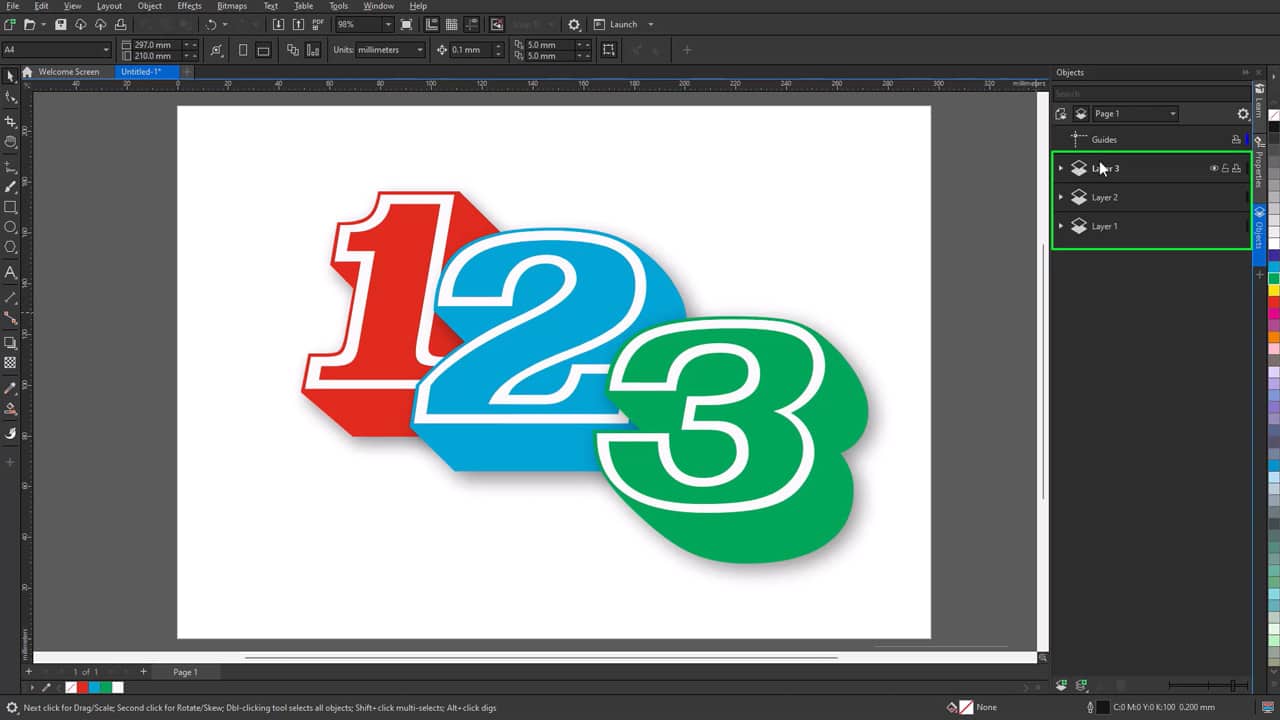This screenshot has width=1280, height=720.
Task: Select the Rectangle tool
Action: [x=11, y=207]
